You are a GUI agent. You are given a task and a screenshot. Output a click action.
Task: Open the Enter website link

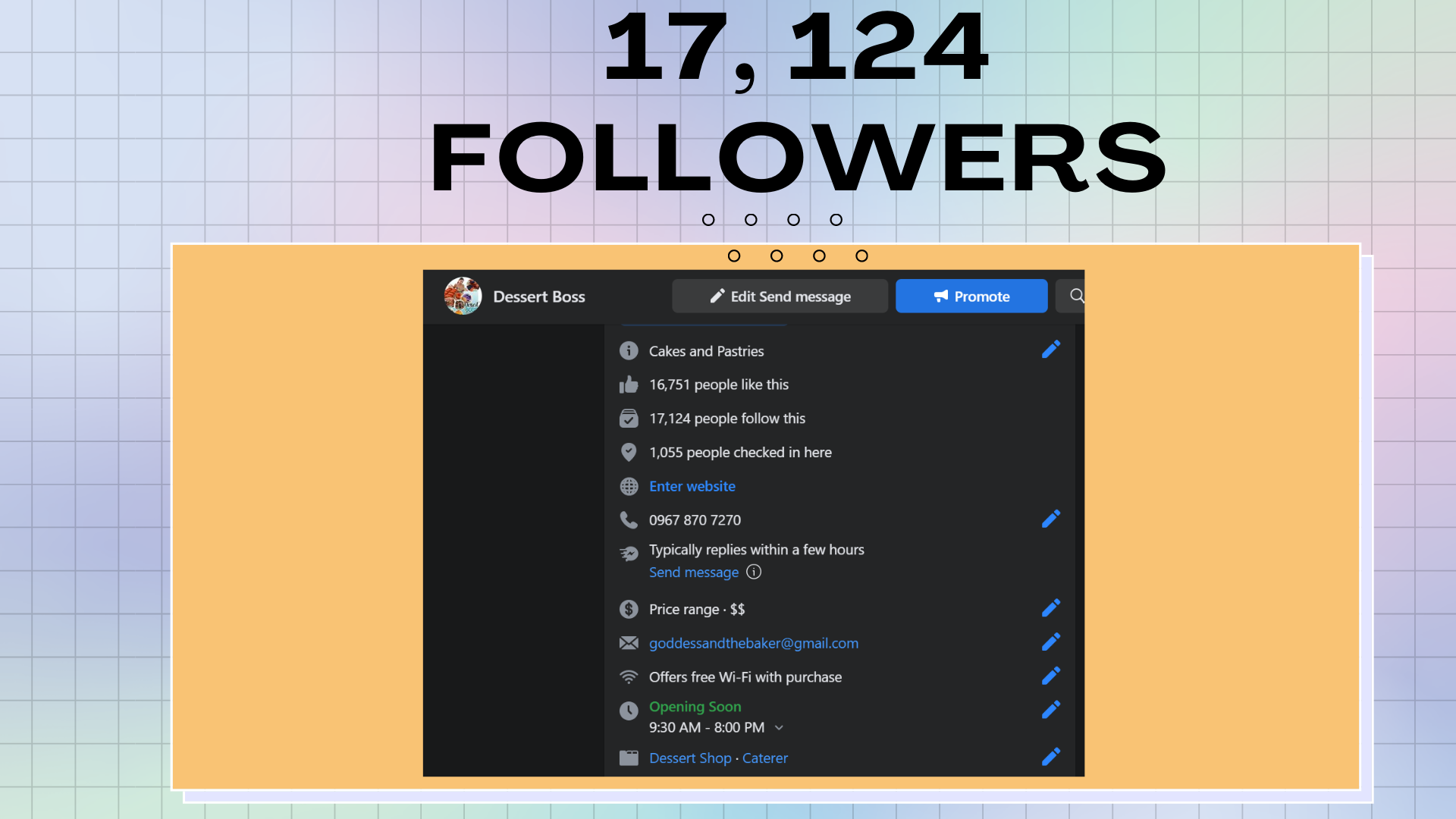click(692, 486)
